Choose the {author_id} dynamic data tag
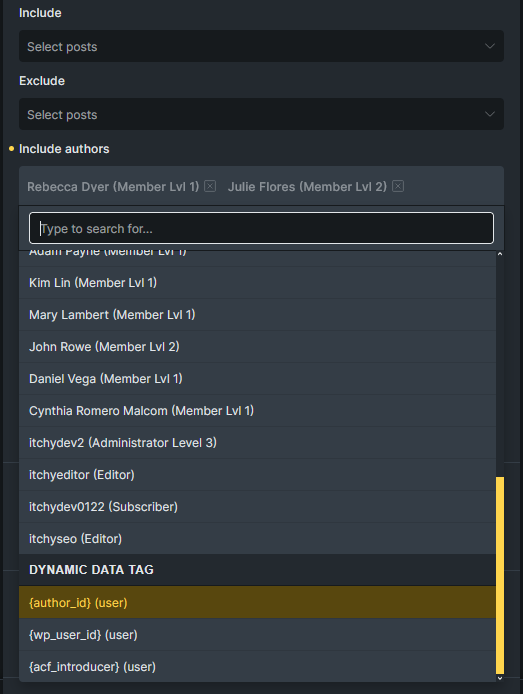The width and height of the screenshot is (523, 694). click(257, 602)
